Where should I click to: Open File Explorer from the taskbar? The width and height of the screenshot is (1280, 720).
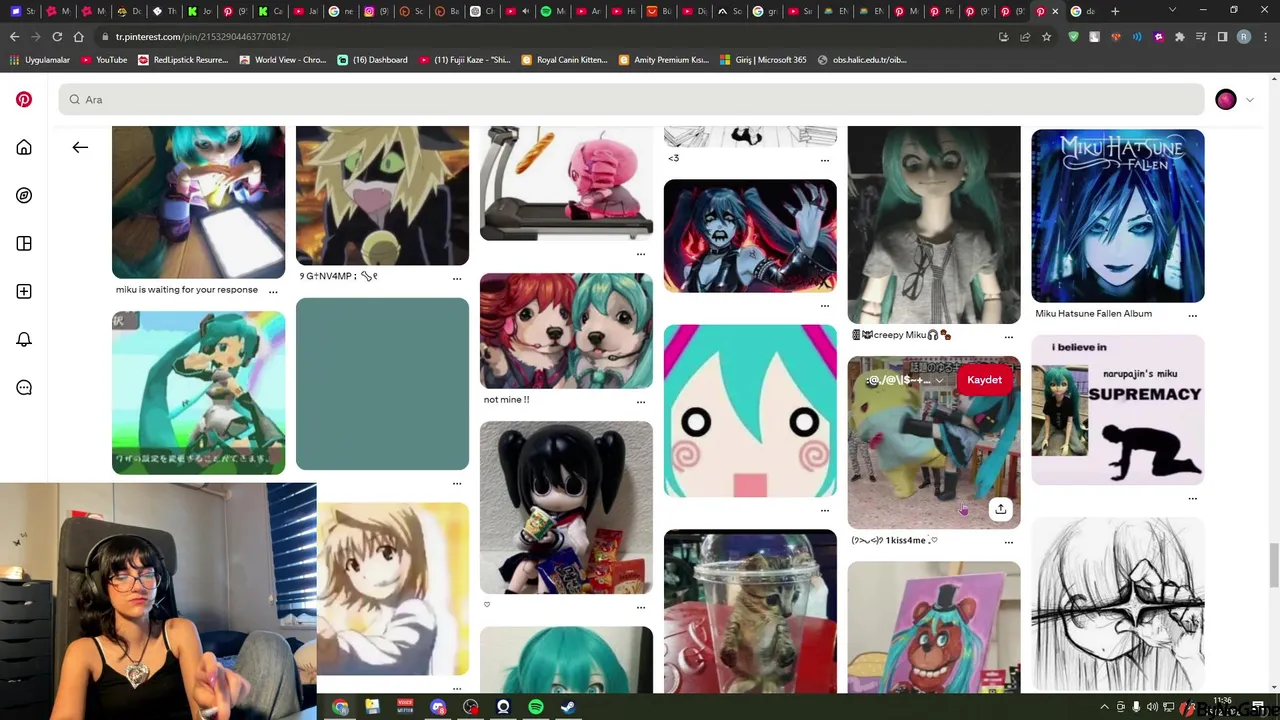372,707
